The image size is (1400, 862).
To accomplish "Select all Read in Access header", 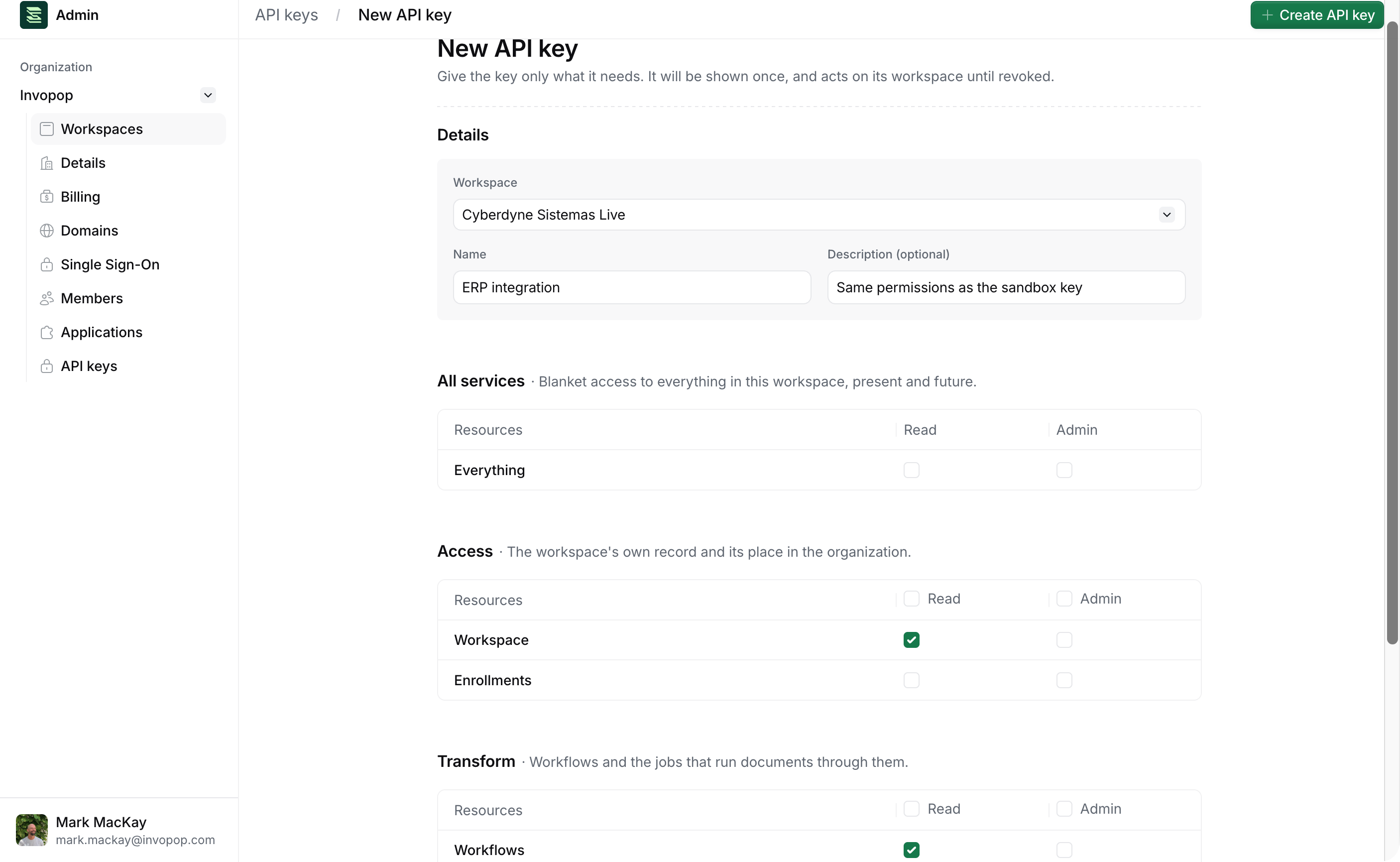I will click(911, 599).
